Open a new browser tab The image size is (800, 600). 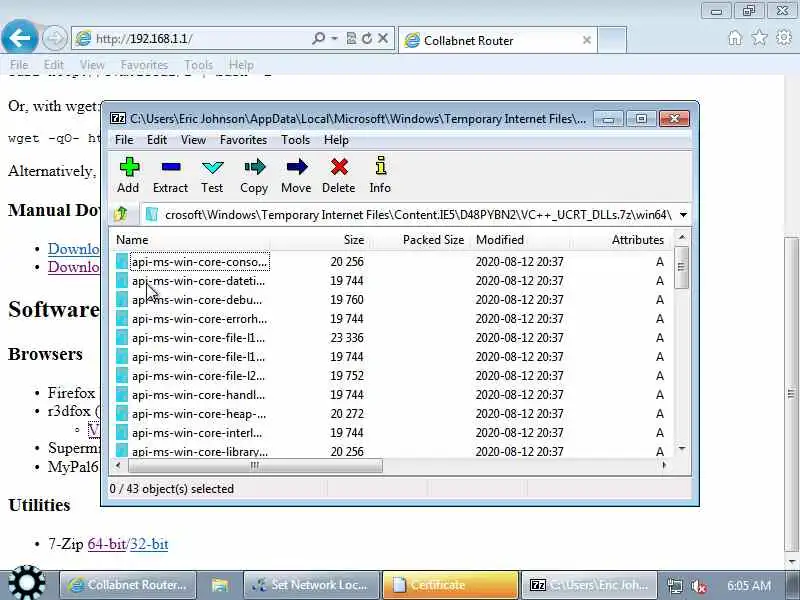pyautogui.click(x=612, y=40)
